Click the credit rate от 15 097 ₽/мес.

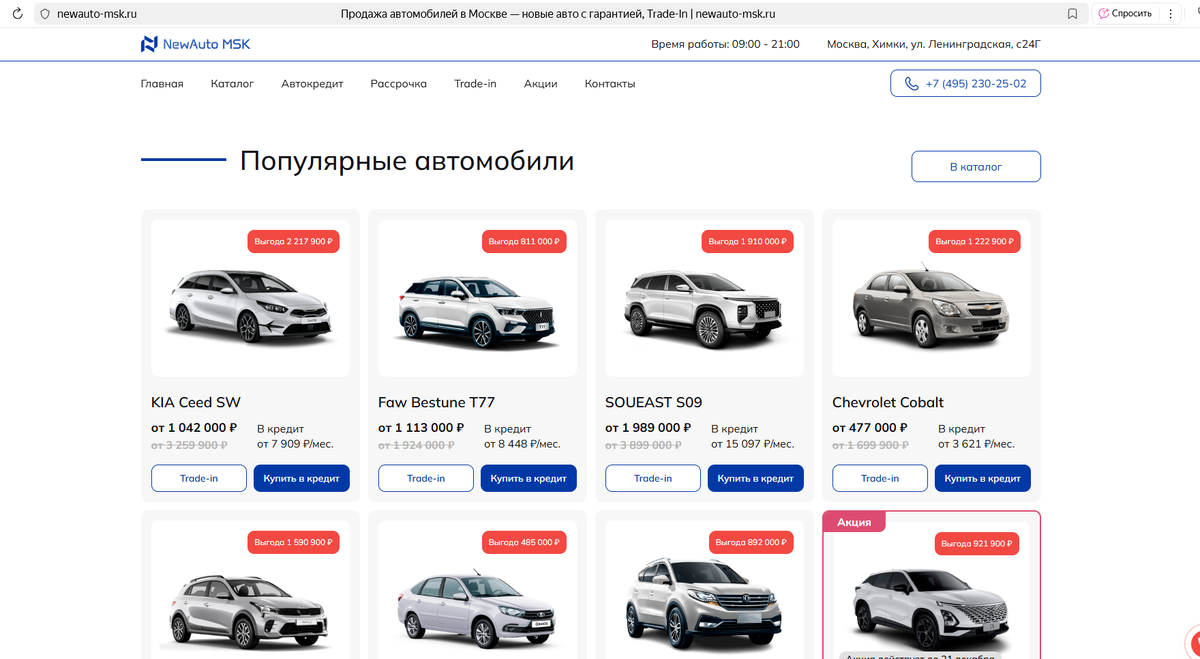(x=752, y=444)
